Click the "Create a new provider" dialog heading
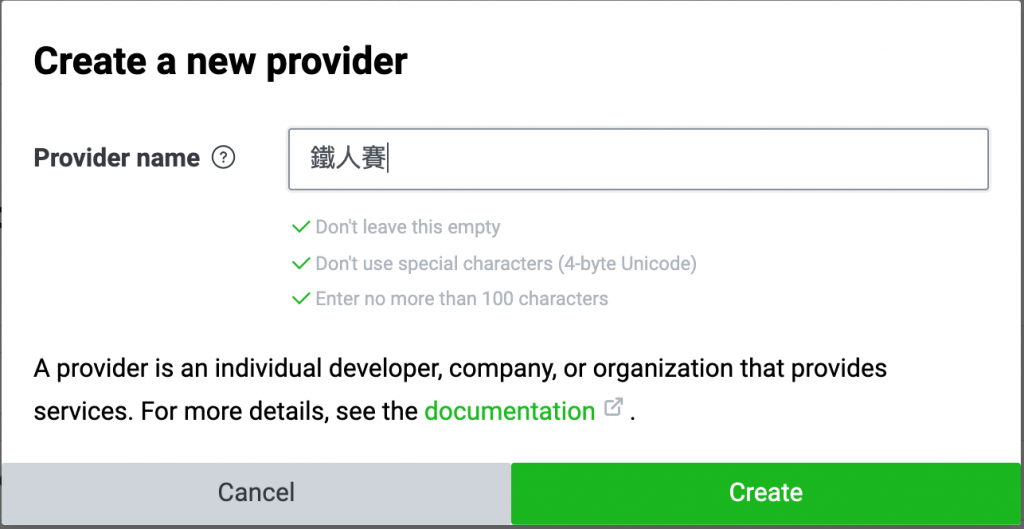The image size is (1024, 529). (x=221, y=62)
